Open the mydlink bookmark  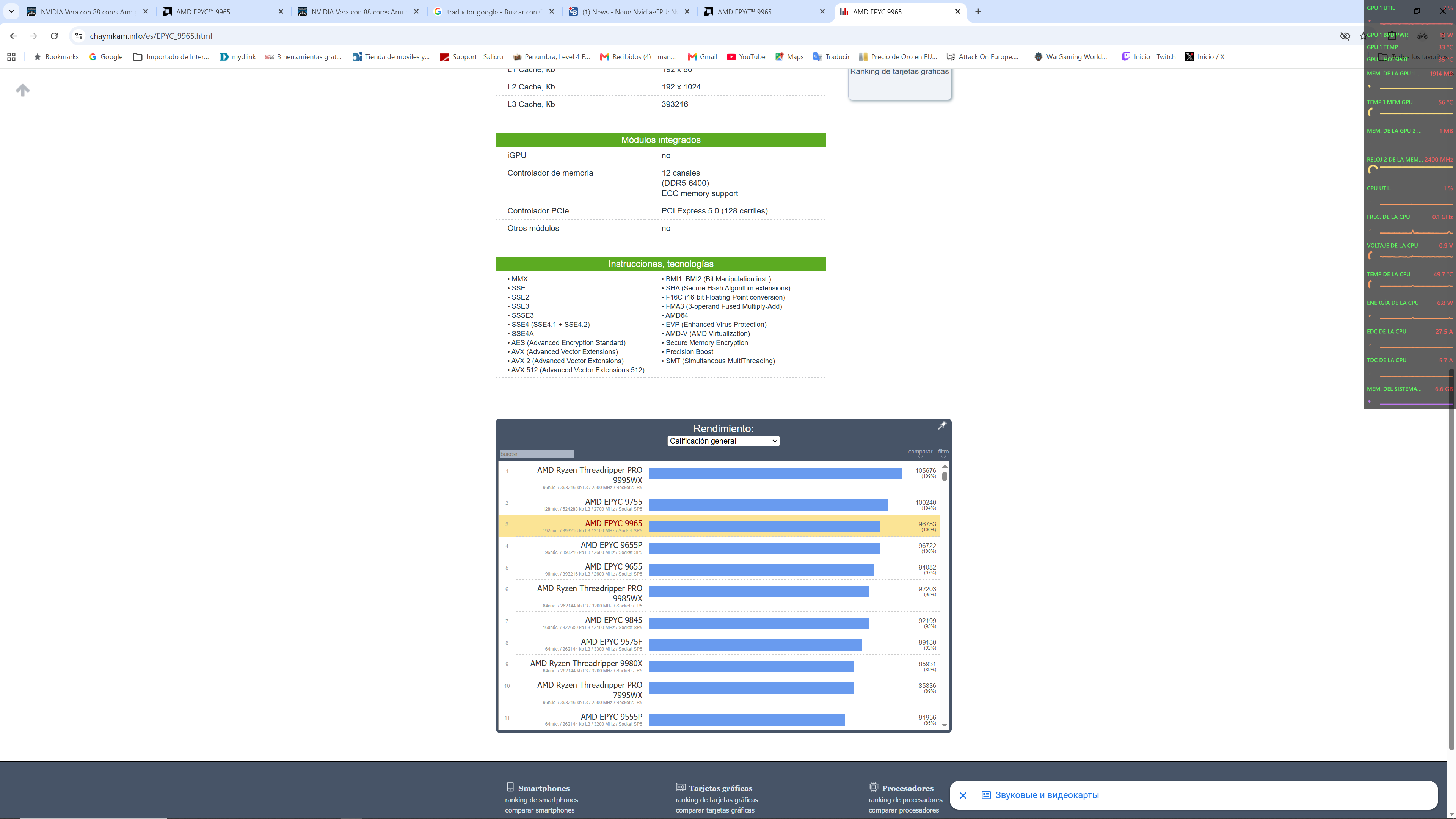237,56
